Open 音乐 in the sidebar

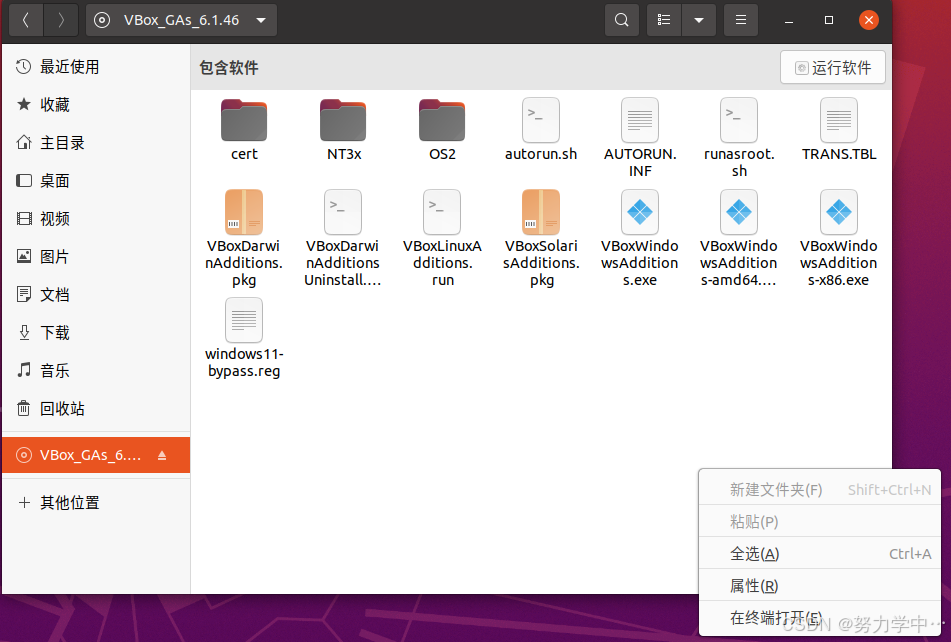point(96,370)
